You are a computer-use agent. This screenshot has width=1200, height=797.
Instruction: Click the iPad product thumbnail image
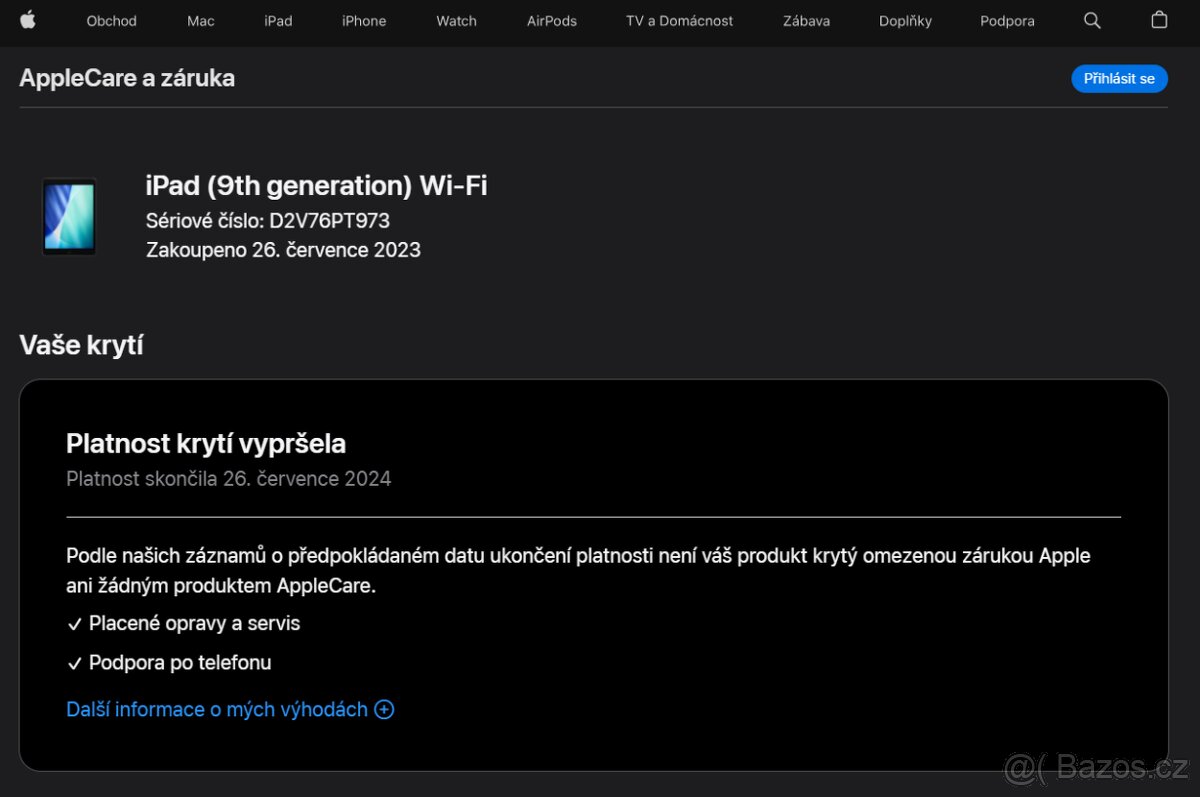click(69, 216)
